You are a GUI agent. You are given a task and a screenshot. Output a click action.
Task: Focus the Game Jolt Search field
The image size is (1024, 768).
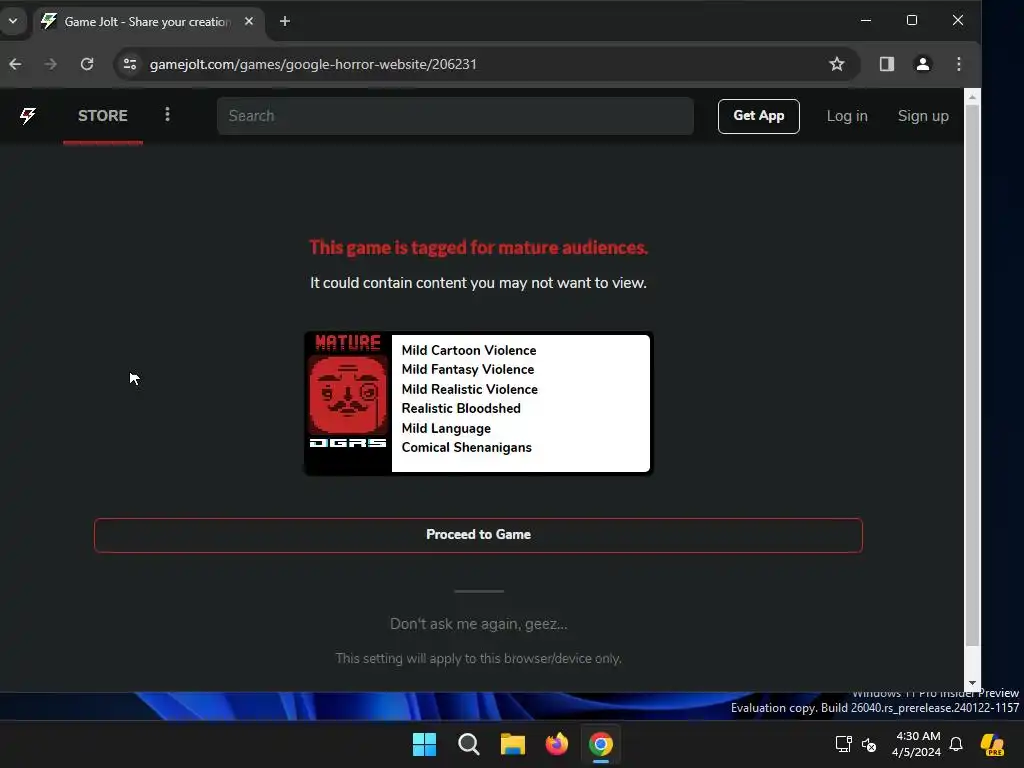pos(455,116)
